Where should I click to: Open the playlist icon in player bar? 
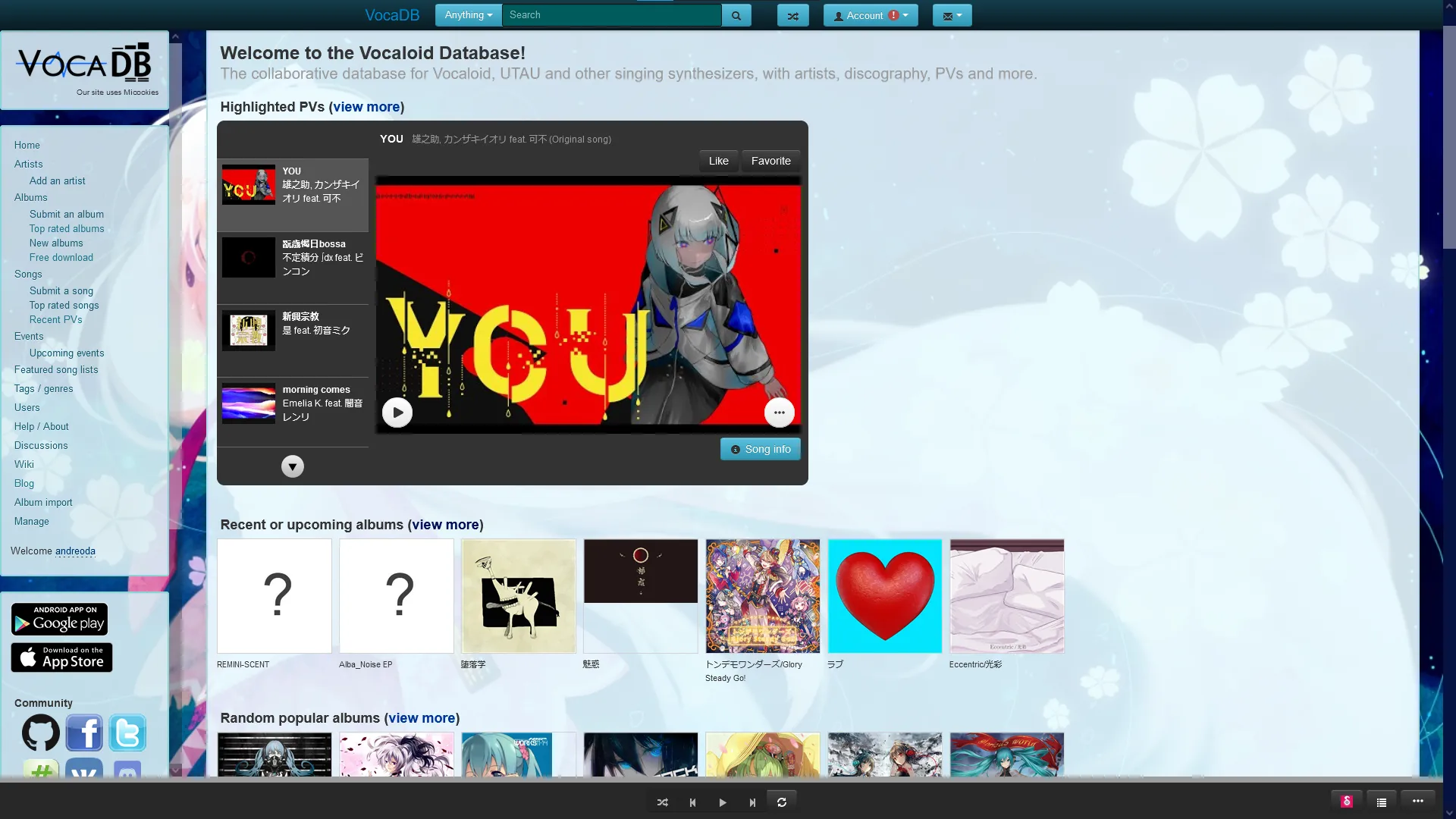pyautogui.click(x=1382, y=802)
